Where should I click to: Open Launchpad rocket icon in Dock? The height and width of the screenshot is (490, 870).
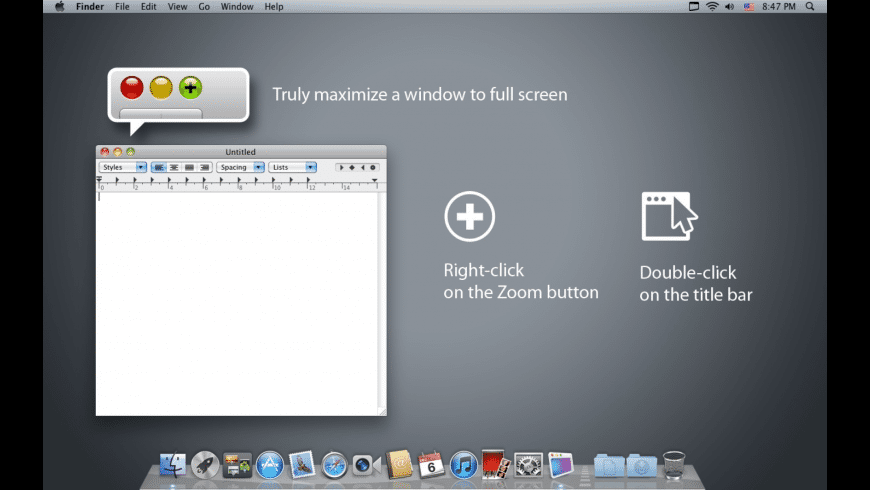click(x=205, y=464)
